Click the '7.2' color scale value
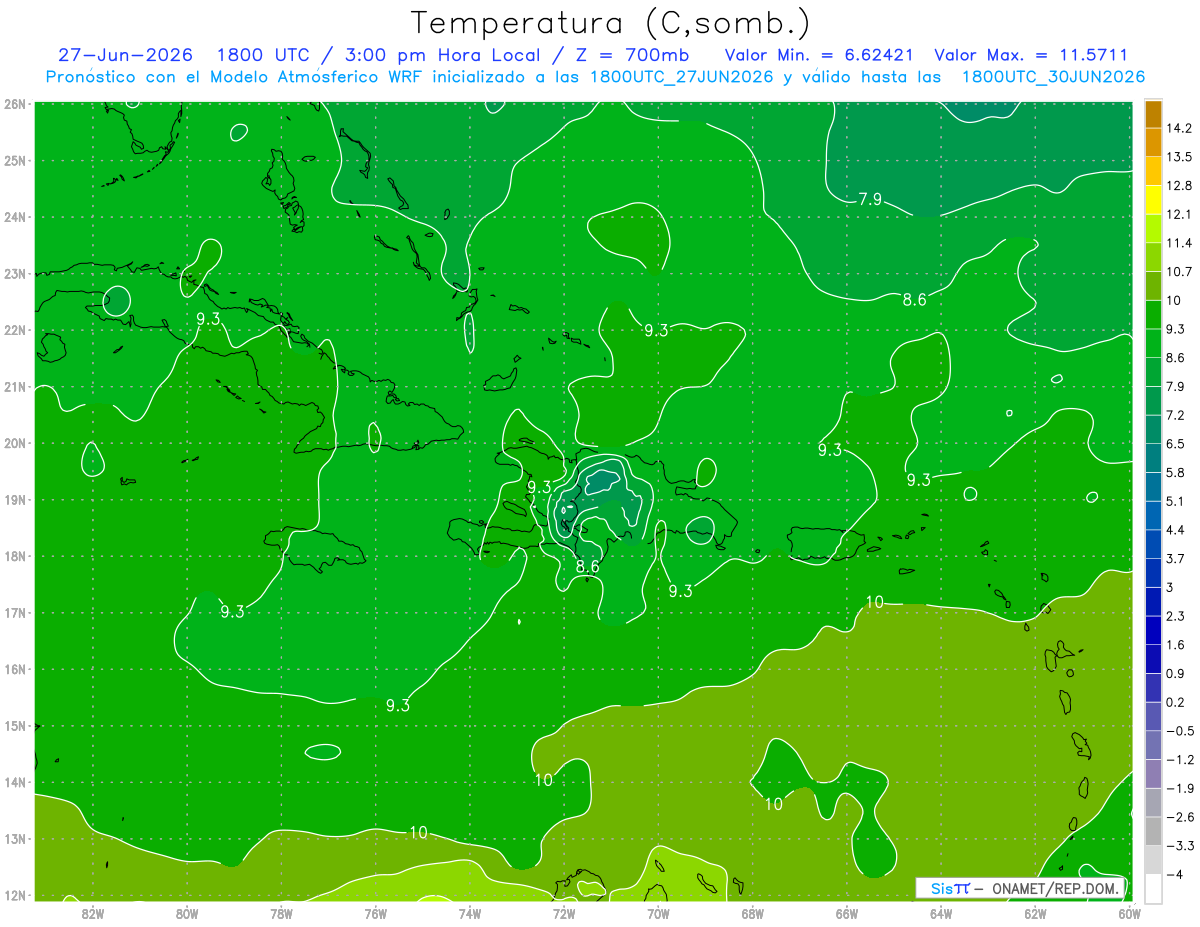 1176,415
